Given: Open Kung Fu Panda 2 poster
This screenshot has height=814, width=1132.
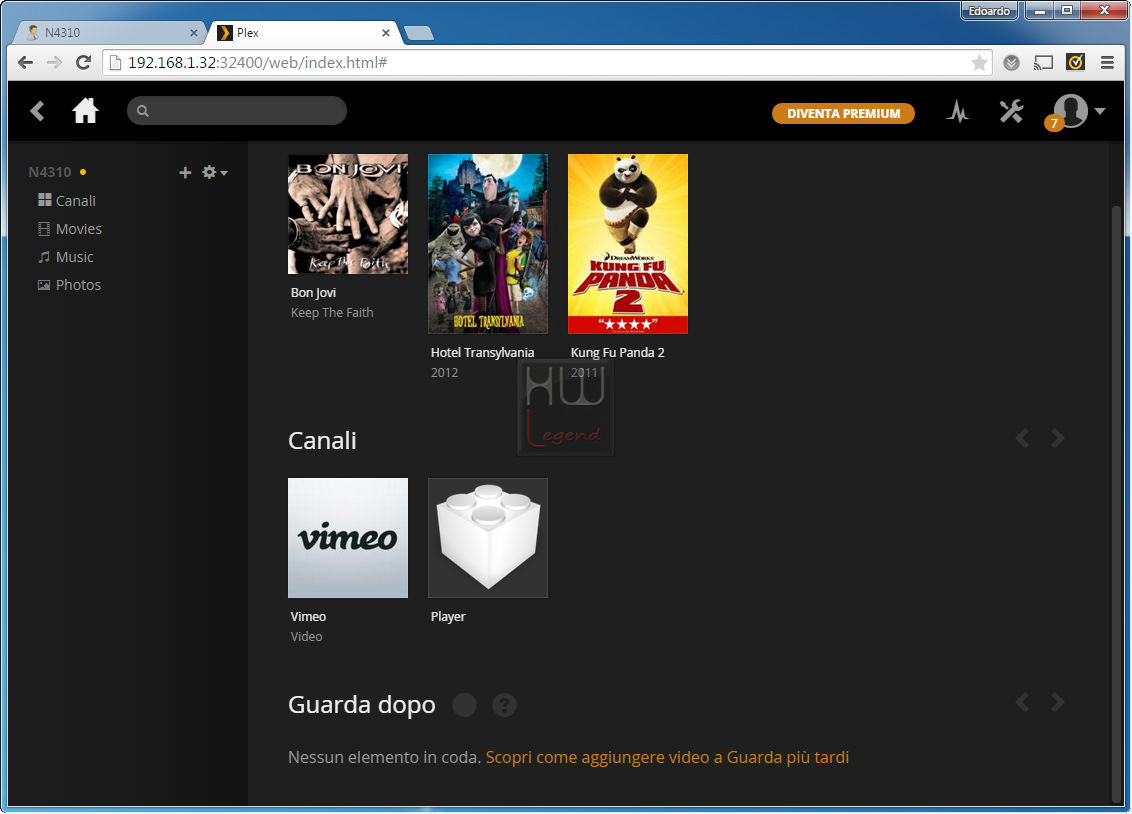Looking at the screenshot, I should point(628,244).
